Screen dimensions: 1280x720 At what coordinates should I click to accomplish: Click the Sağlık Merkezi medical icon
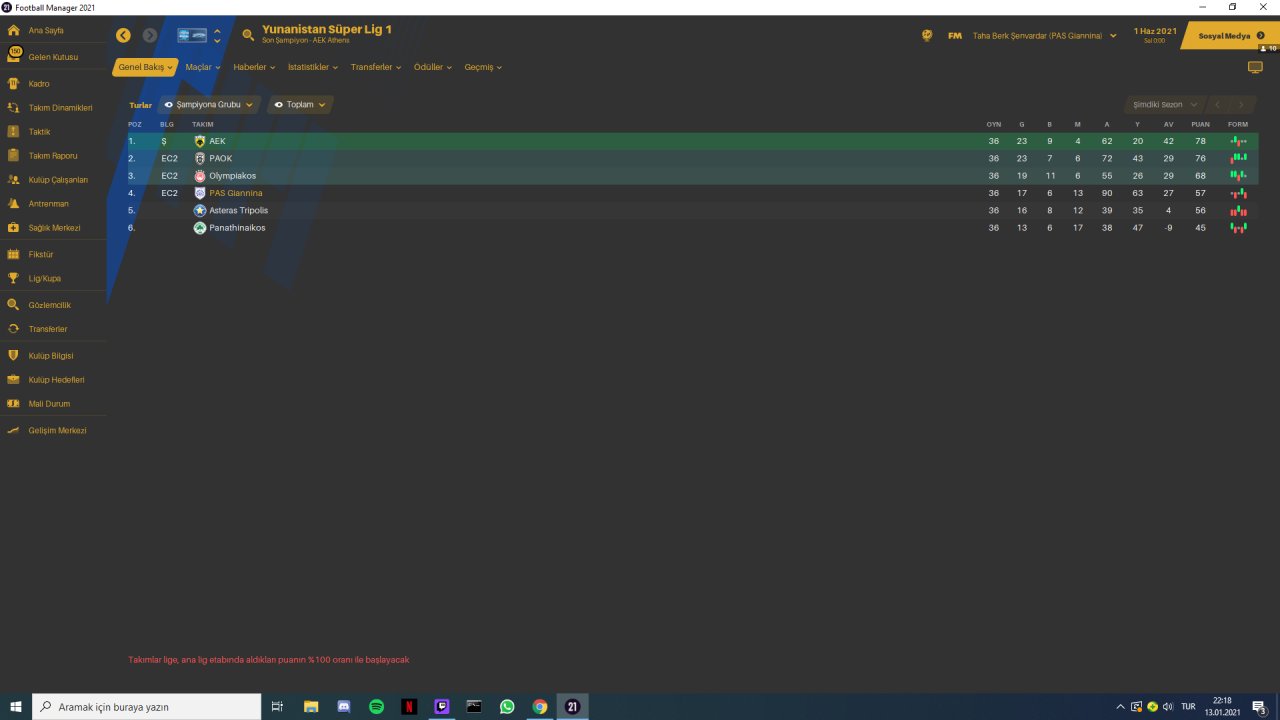[x=14, y=228]
